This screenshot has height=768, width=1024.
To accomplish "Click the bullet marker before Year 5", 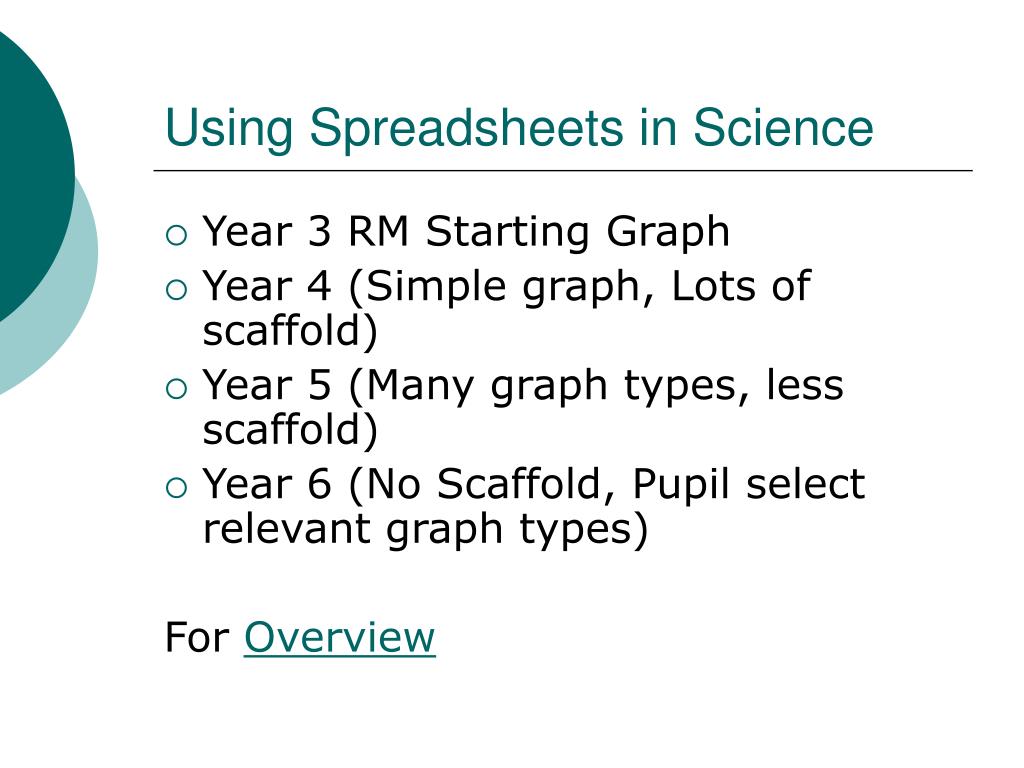I will (x=176, y=389).
